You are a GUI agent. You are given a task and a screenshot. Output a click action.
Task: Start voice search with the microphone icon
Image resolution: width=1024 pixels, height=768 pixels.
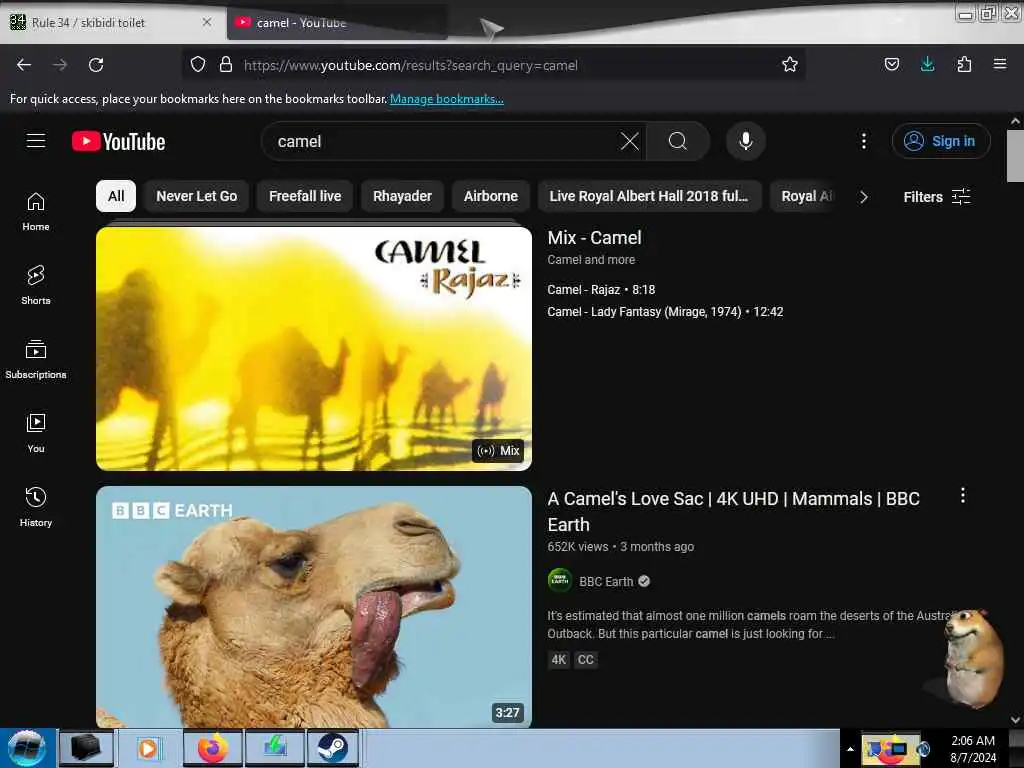pos(745,141)
